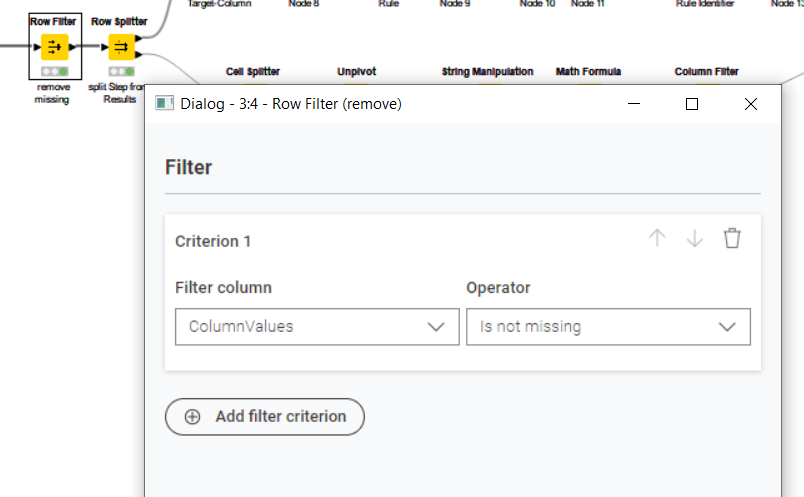Click the String Manipulation node label
The height and width of the screenshot is (497, 804).
[x=488, y=71]
